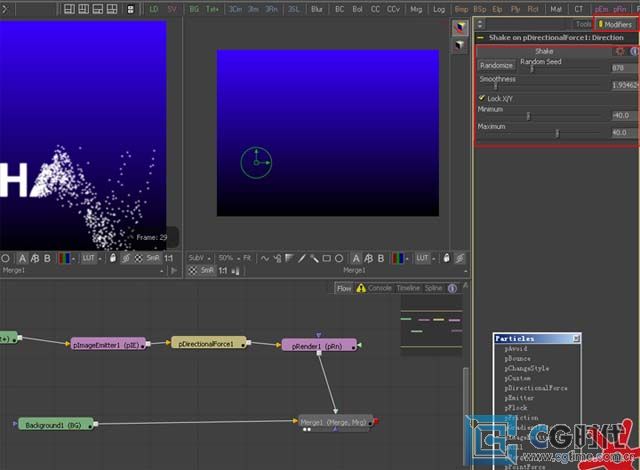The width and height of the screenshot is (640, 470).
Task: Open the Console tab
Action: pyautogui.click(x=380, y=288)
